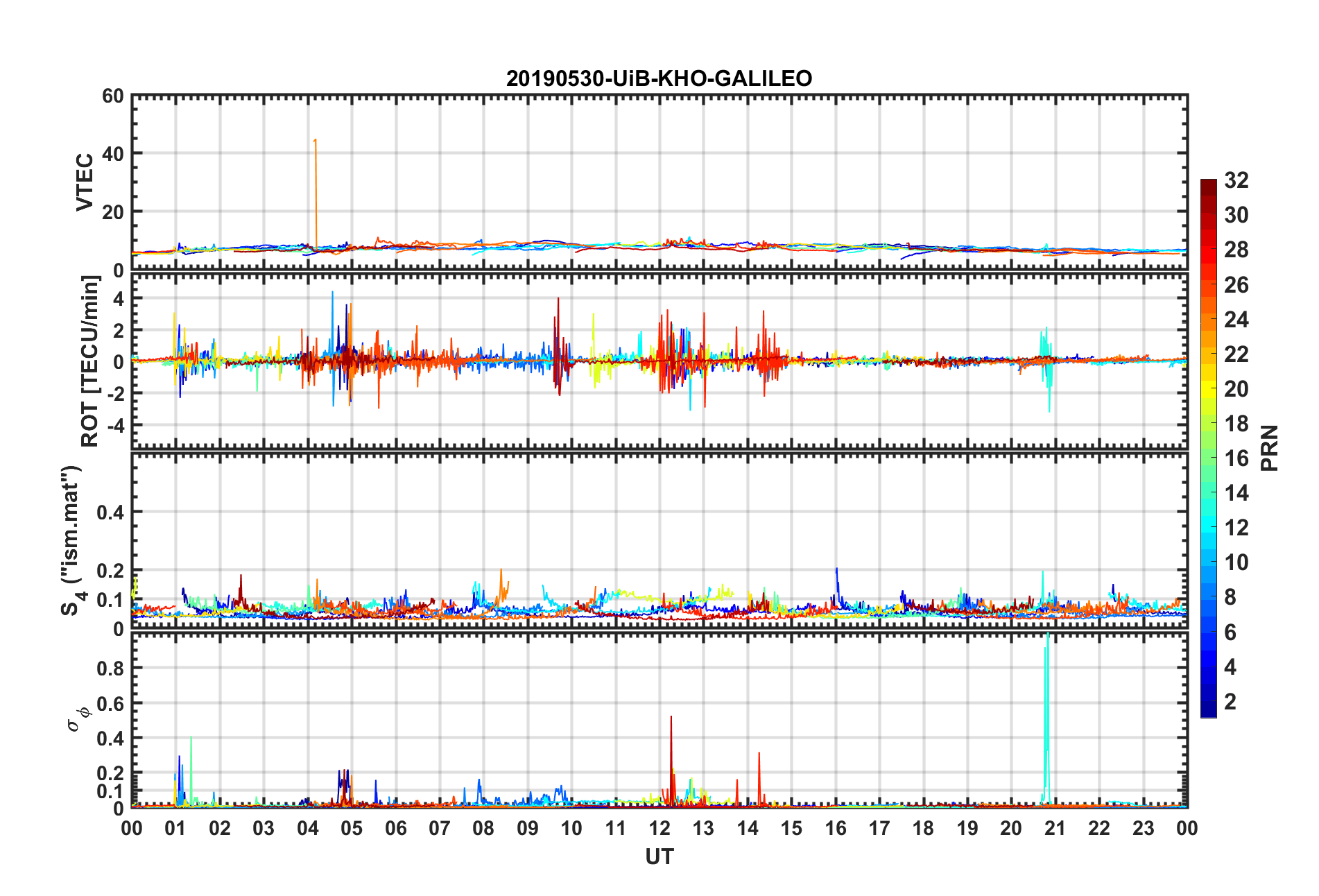Select the UT x-axis label
The image size is (1319, 896).
pyautogui.click(x=659, y=857)
